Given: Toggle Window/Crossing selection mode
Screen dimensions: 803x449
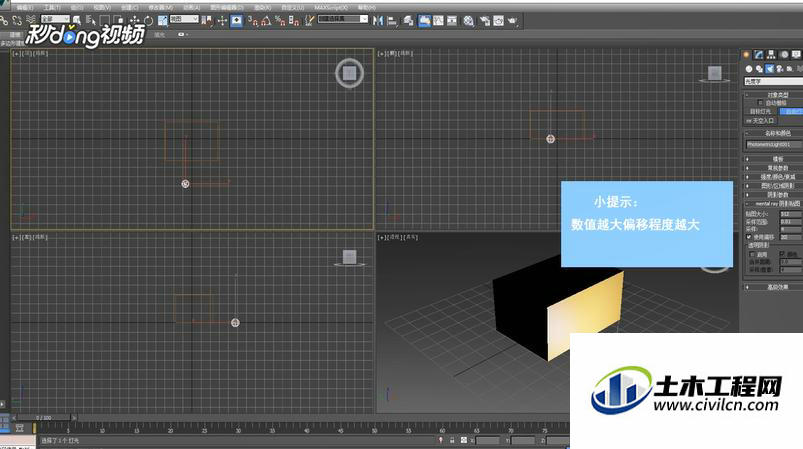Looking at the screenshot, I should [119, 20].
